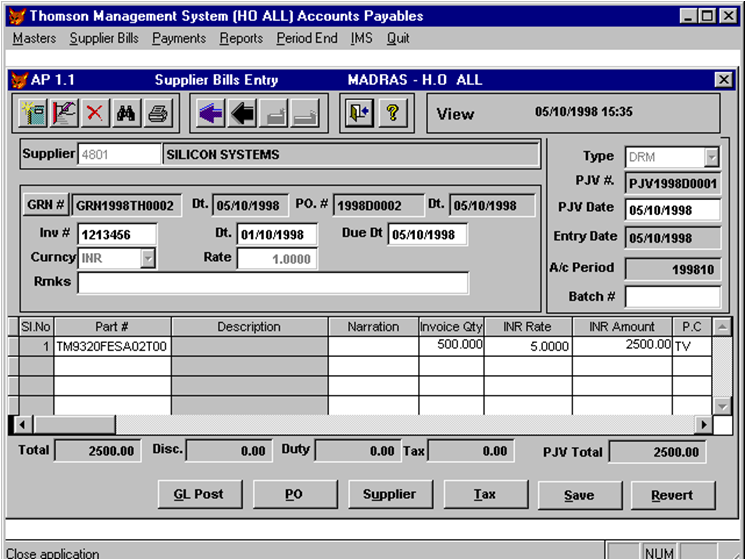Viewport: 746px width, 560px height.
Task: Click the Part # column header
Action: tap(112, 327)
